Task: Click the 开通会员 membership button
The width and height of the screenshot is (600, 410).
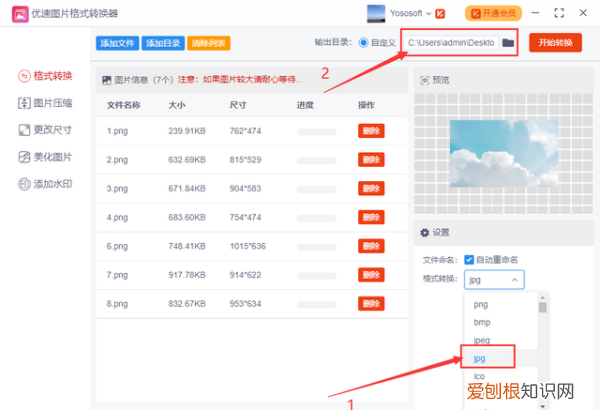Action: point(493,13)
